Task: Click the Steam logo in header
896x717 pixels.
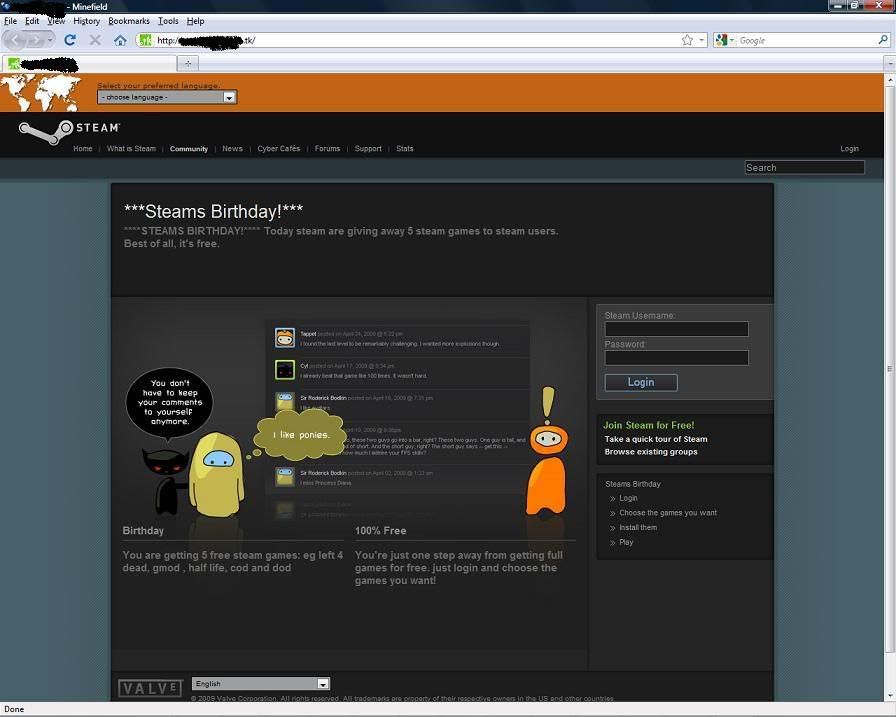Action: (x=69, y=132)
